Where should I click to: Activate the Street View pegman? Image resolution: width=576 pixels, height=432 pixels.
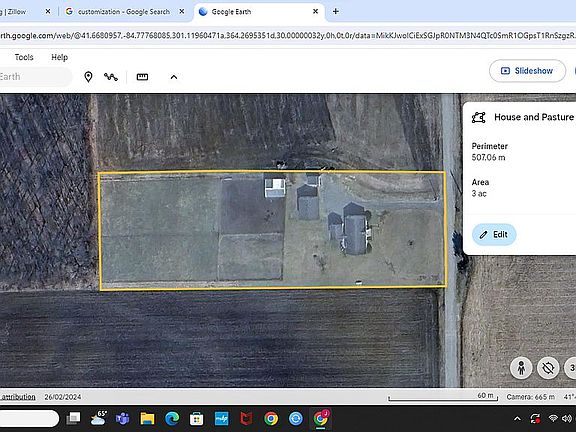click(521, 368)
